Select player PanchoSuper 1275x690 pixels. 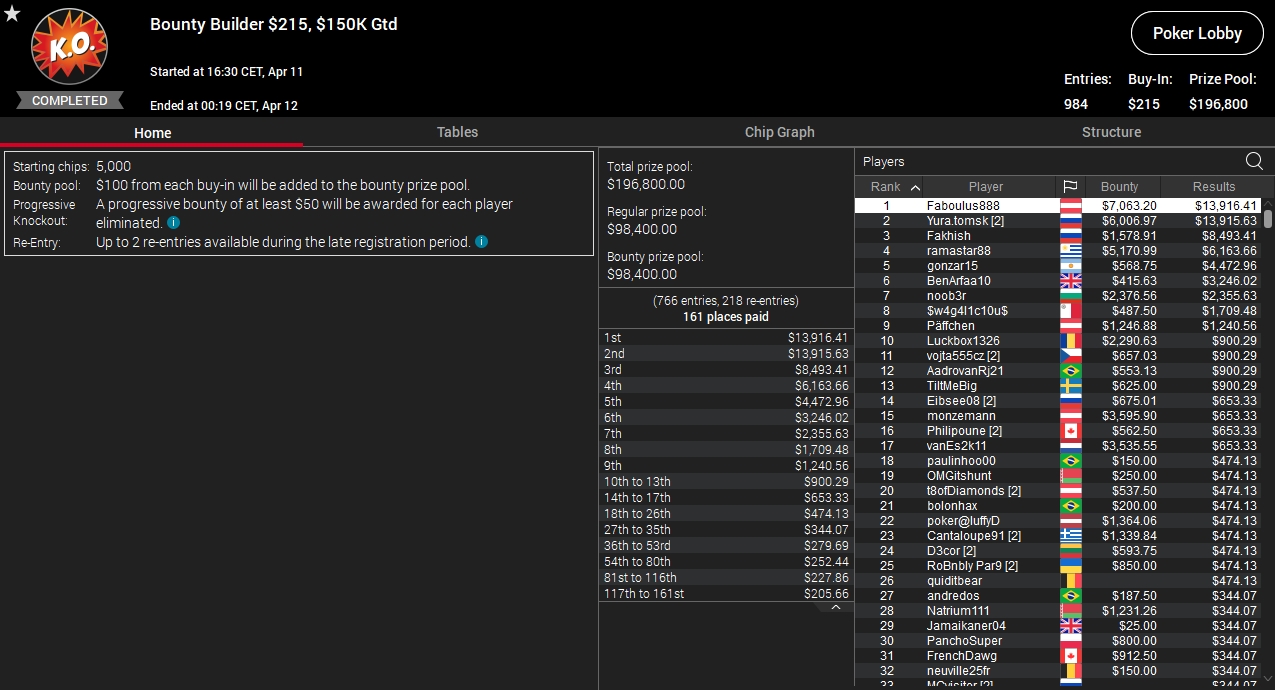1058,641
